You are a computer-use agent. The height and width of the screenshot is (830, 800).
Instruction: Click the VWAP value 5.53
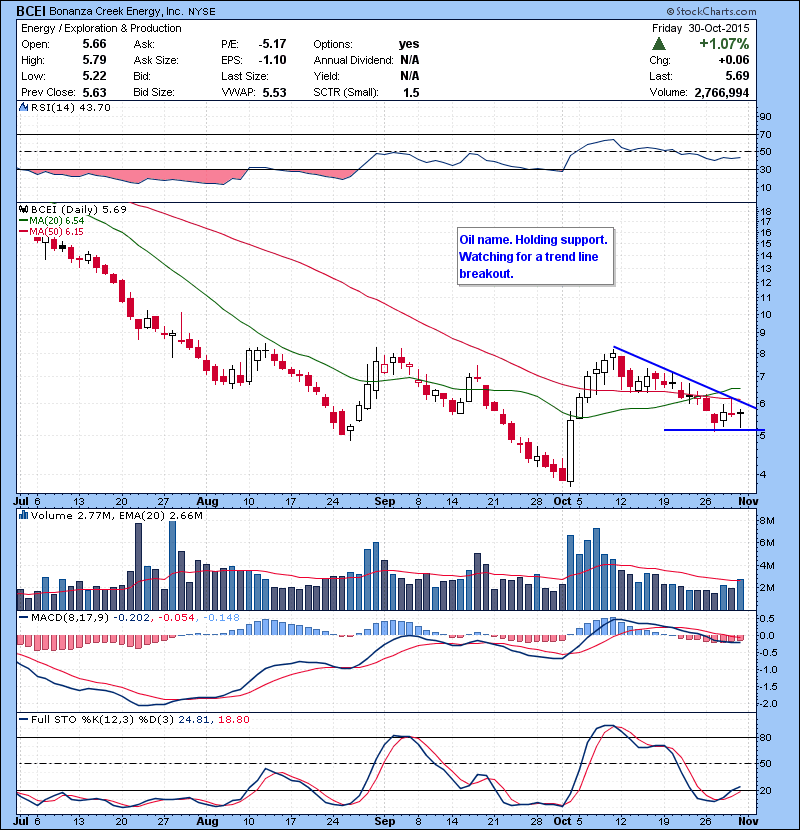click(274, 92)
